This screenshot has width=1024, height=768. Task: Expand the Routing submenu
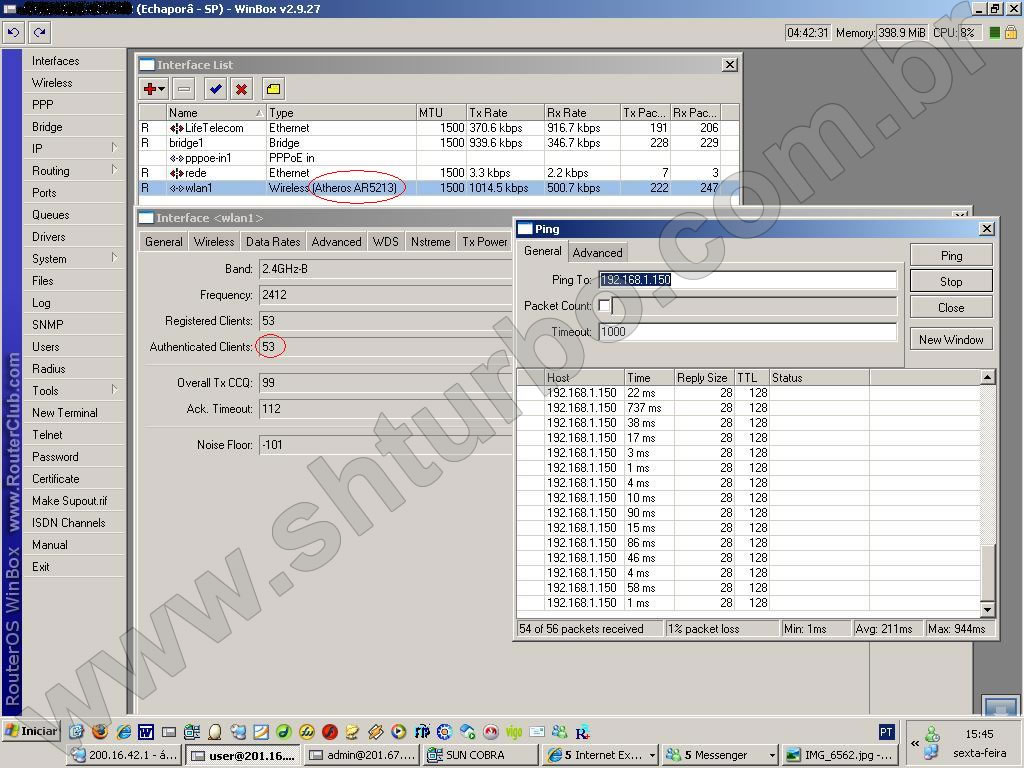(x=72, y=171)
